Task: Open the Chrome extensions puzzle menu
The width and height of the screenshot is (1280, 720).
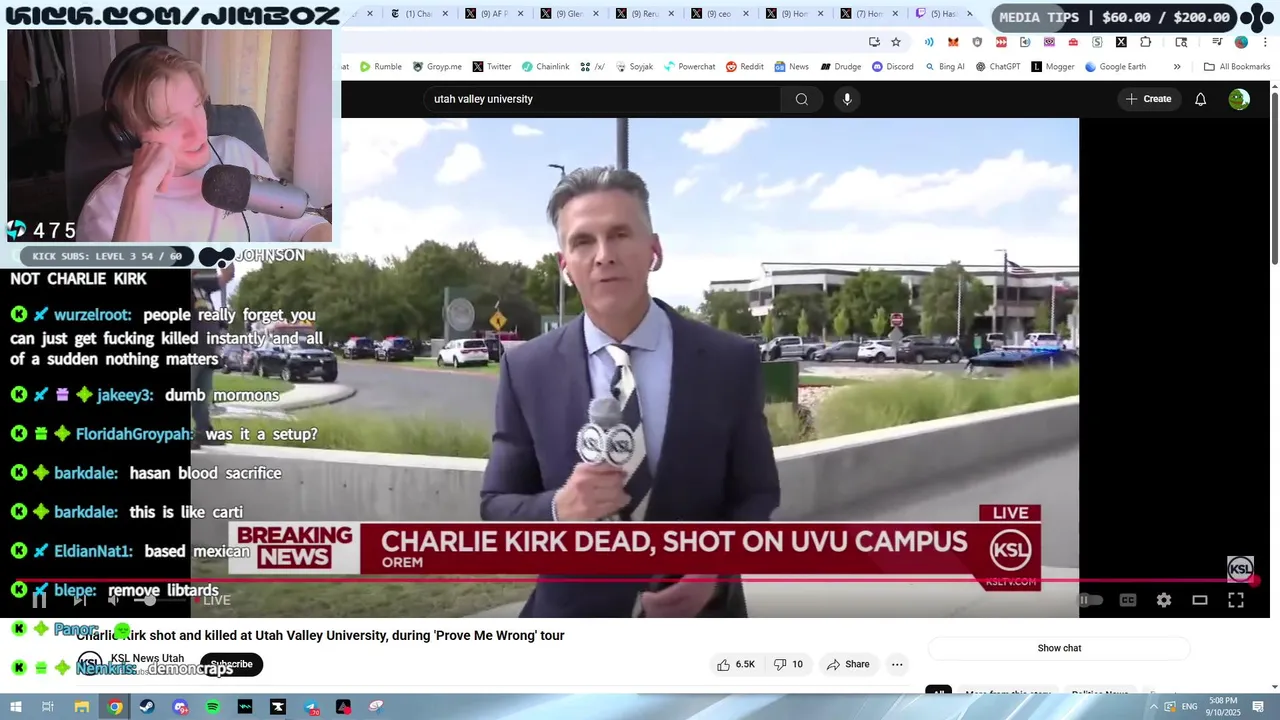Action: 1145,42
